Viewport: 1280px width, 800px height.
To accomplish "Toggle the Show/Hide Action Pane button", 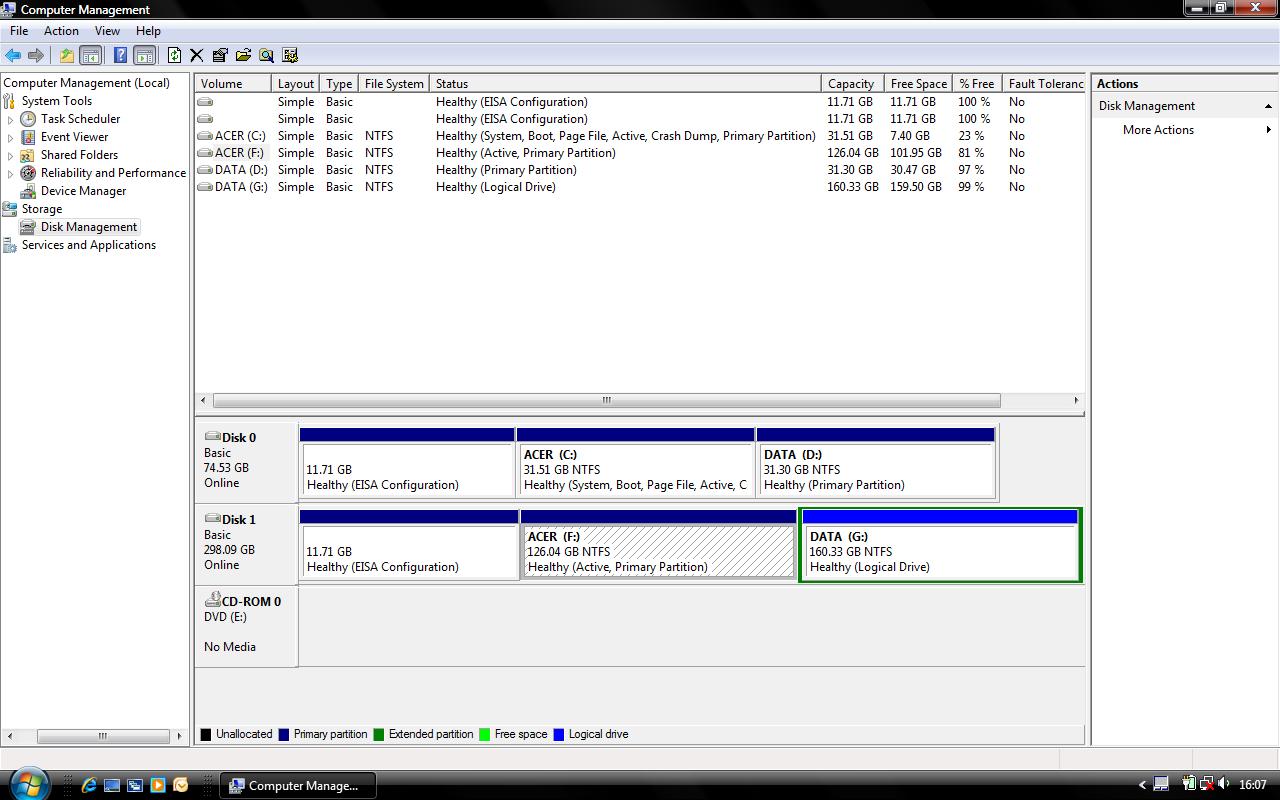I will point(144,56).
